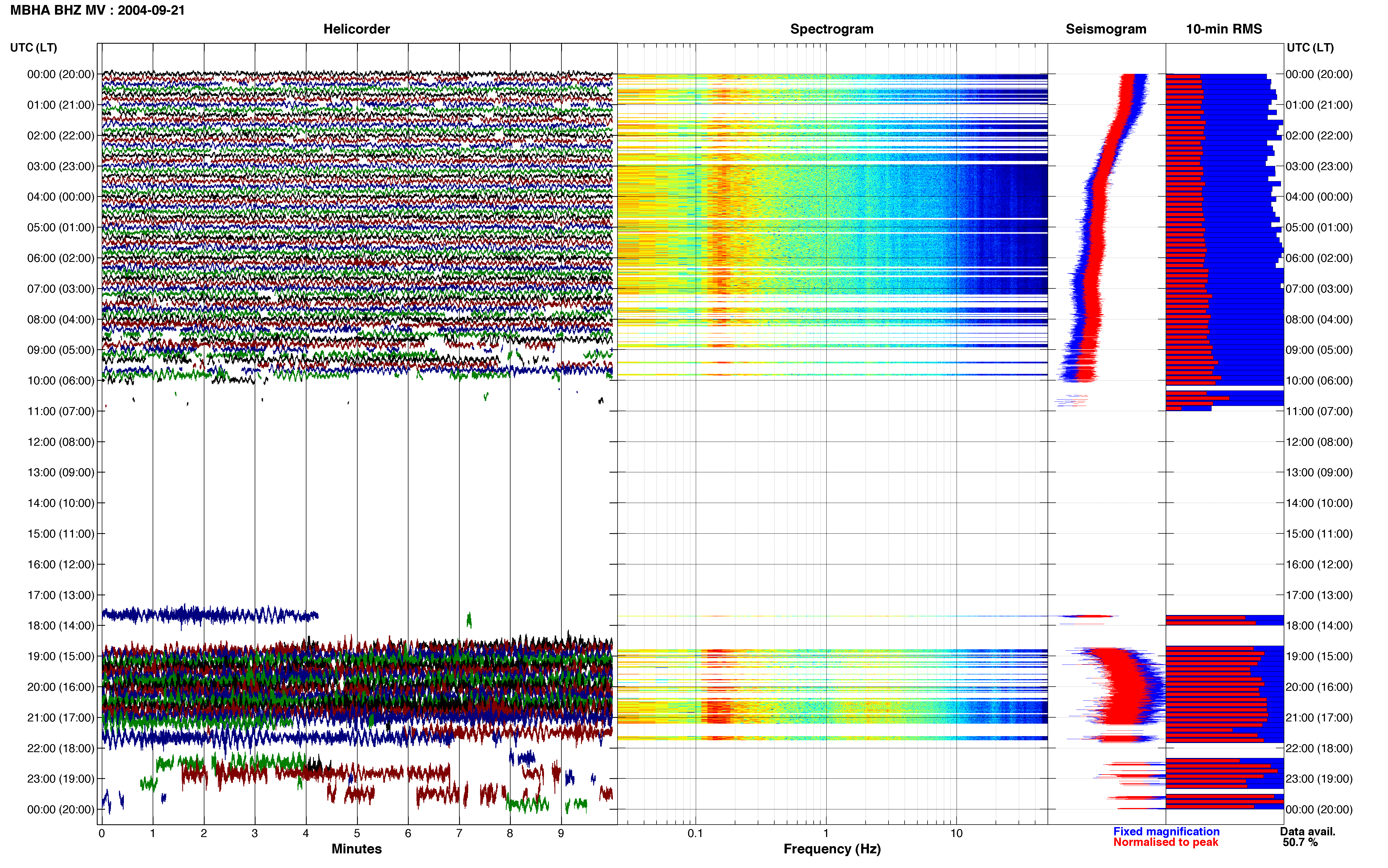Viewport: 1388px width, 868px height.
Task: Click '19:00 (15:00)' on the RMS panel time axis
Action: (1319, 656)
